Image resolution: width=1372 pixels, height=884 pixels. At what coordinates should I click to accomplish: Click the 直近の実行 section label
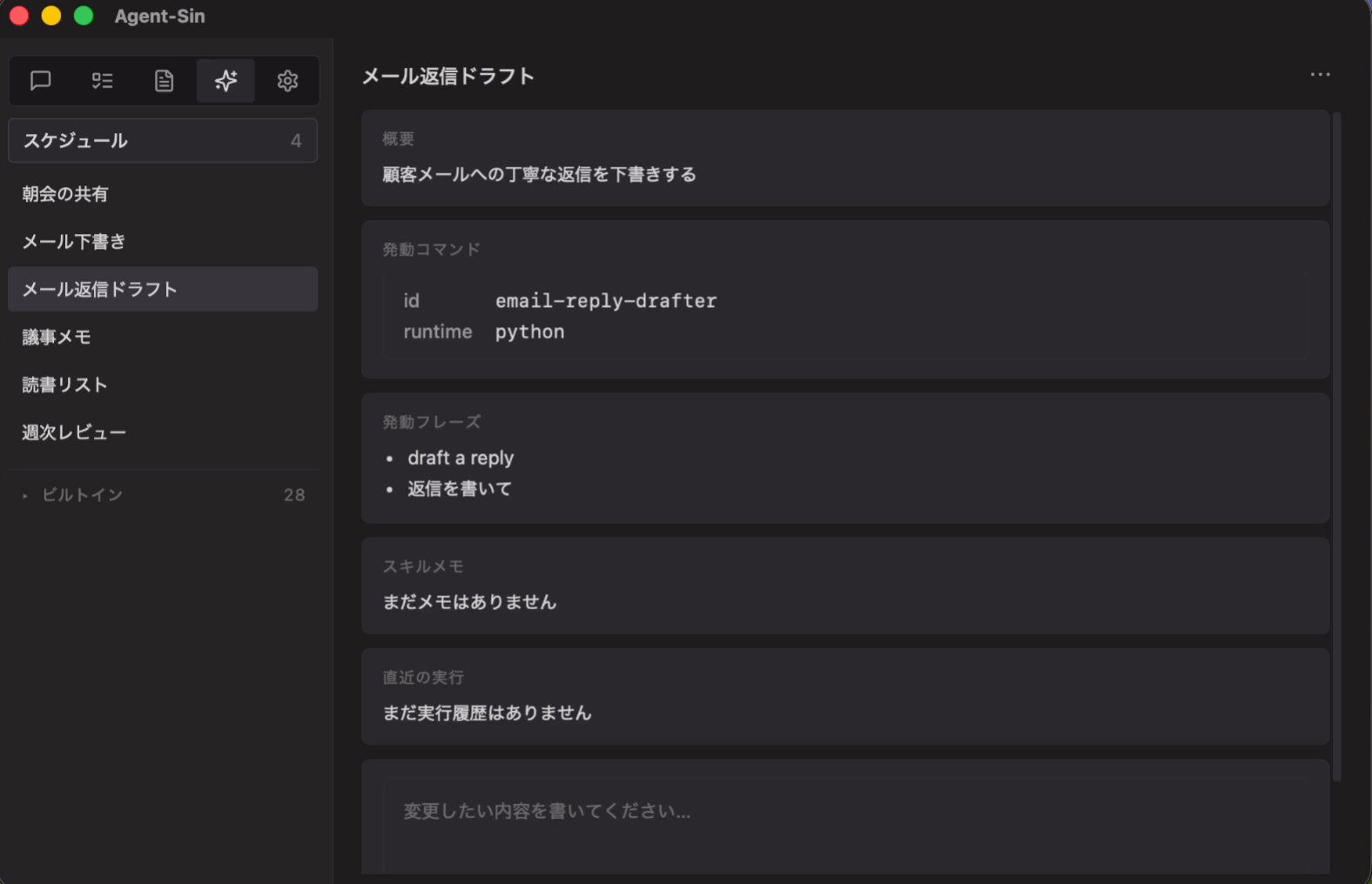pyautogui.click(x=422, y=677)
